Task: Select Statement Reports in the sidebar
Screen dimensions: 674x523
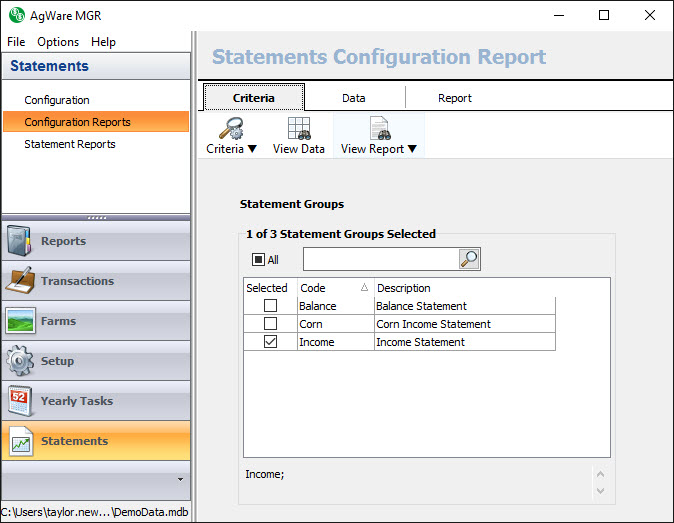Action: pyautogui.click(x=70, y=144)
